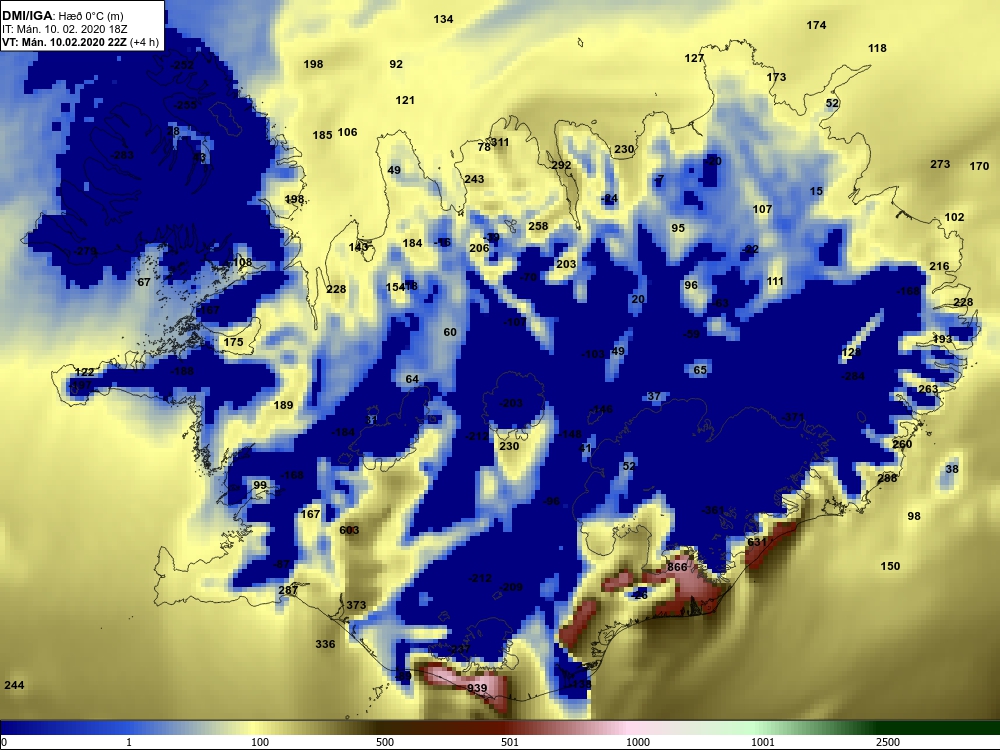
Task: Click the value 118 on the map
Action: (878, 48)
